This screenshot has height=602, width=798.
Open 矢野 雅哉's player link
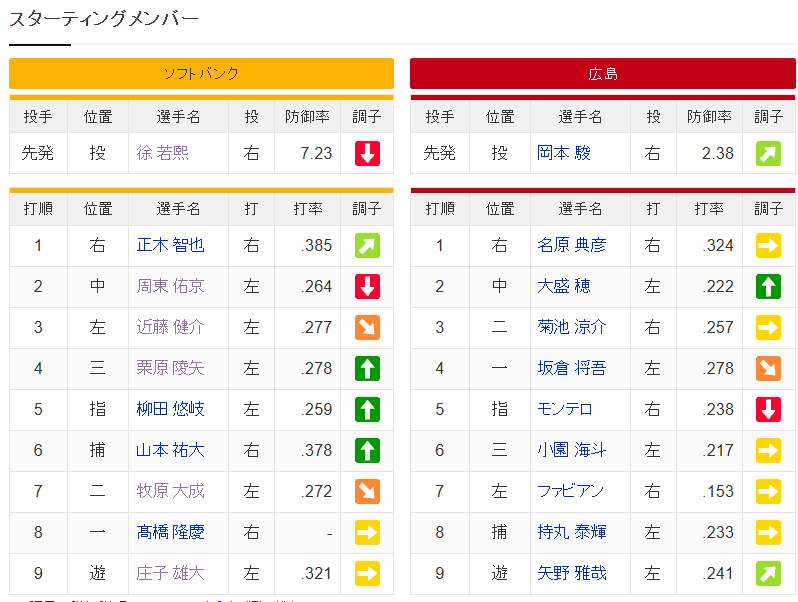572,574
